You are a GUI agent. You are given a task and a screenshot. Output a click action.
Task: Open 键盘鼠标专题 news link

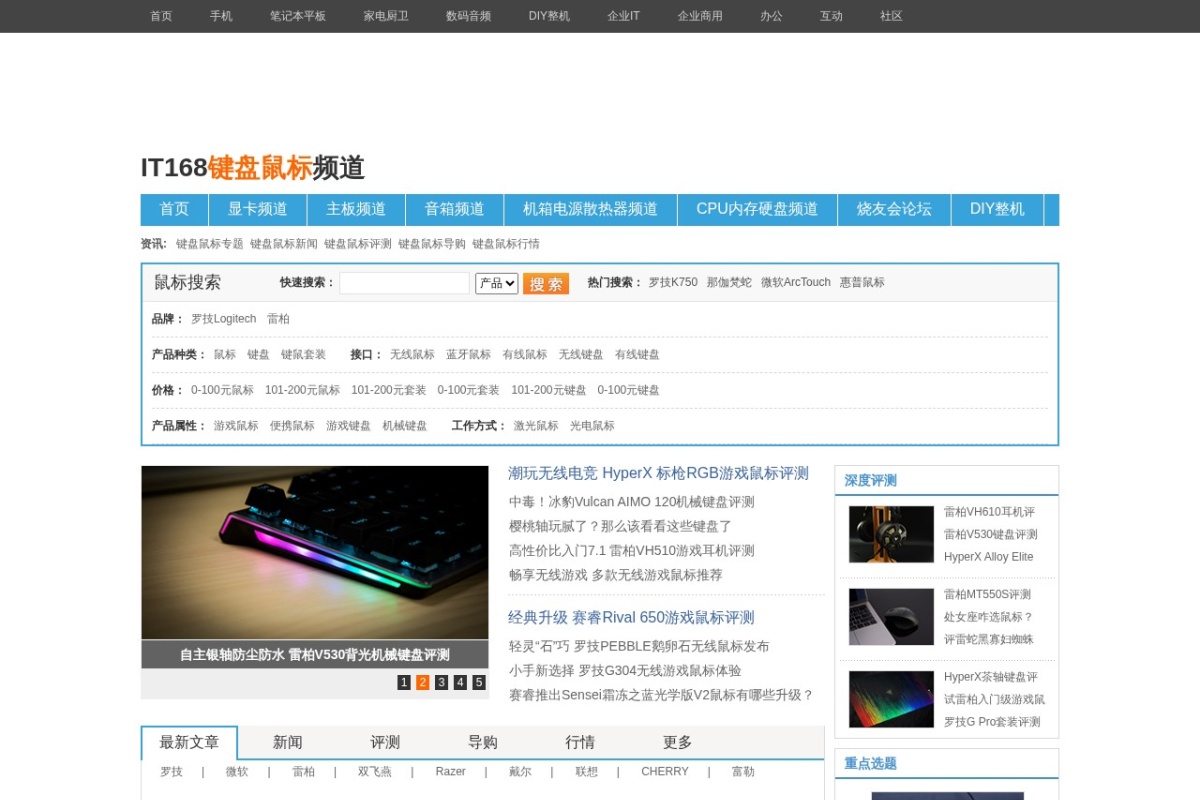(210, 244)
